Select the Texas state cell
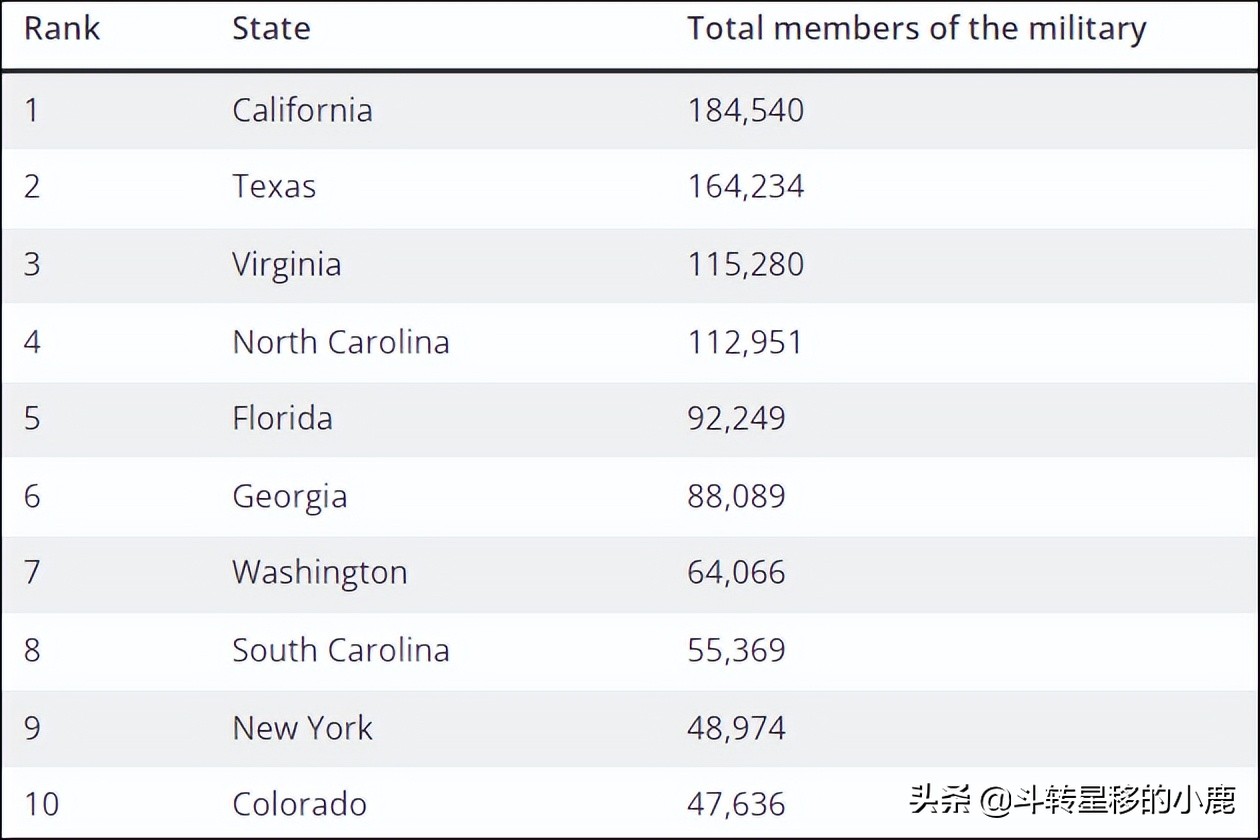 point(274,187)
